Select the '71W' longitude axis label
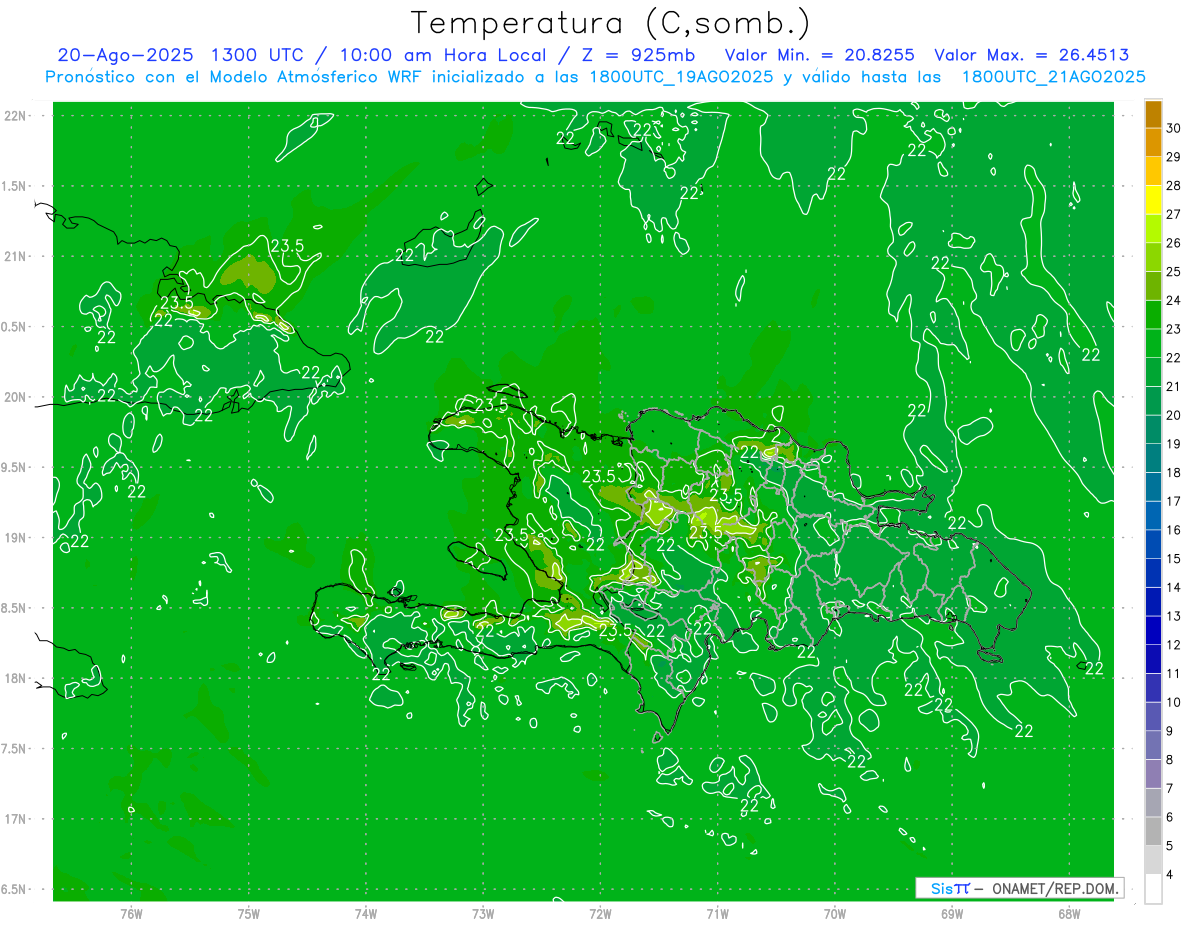Viewport: 1200px width, 927px height. [717, 913]
